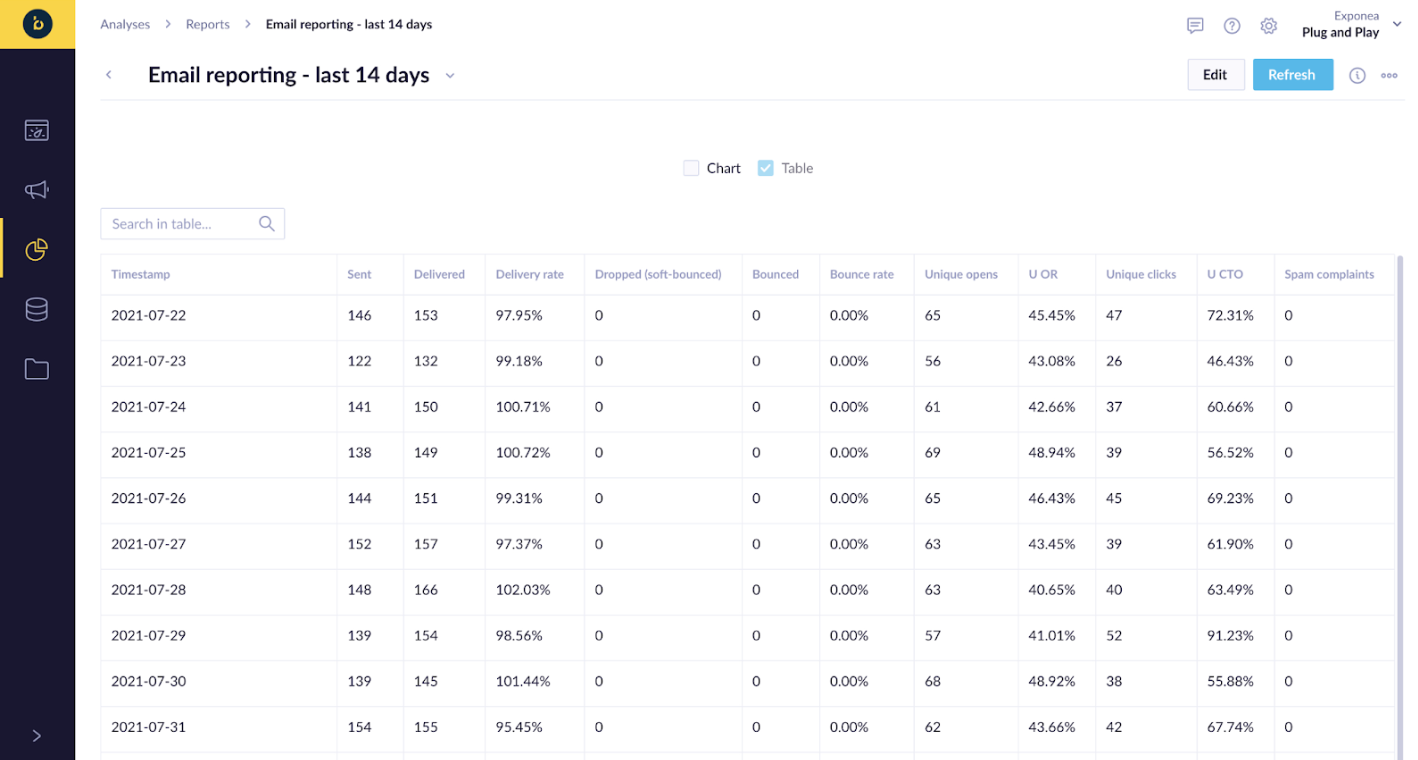This screenshot has height=760, width=1418.
Task: Open the three-dot more options menu
Action: [x=1389, y=75]
